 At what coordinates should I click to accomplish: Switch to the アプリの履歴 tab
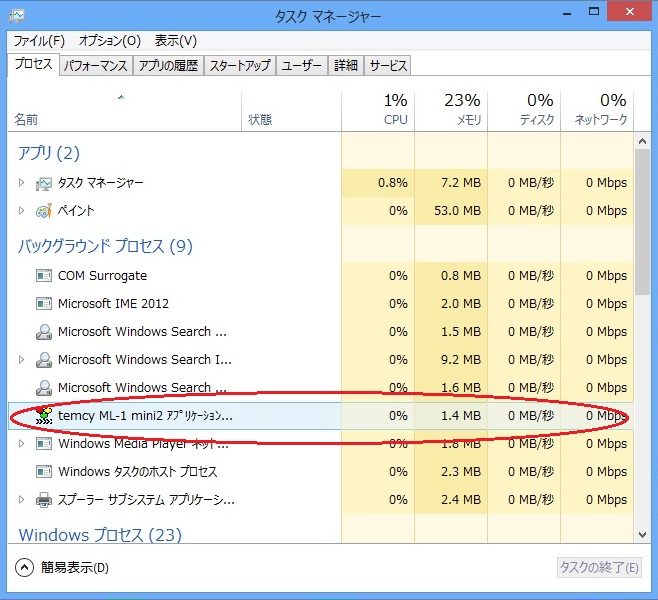tap(168, 66)
